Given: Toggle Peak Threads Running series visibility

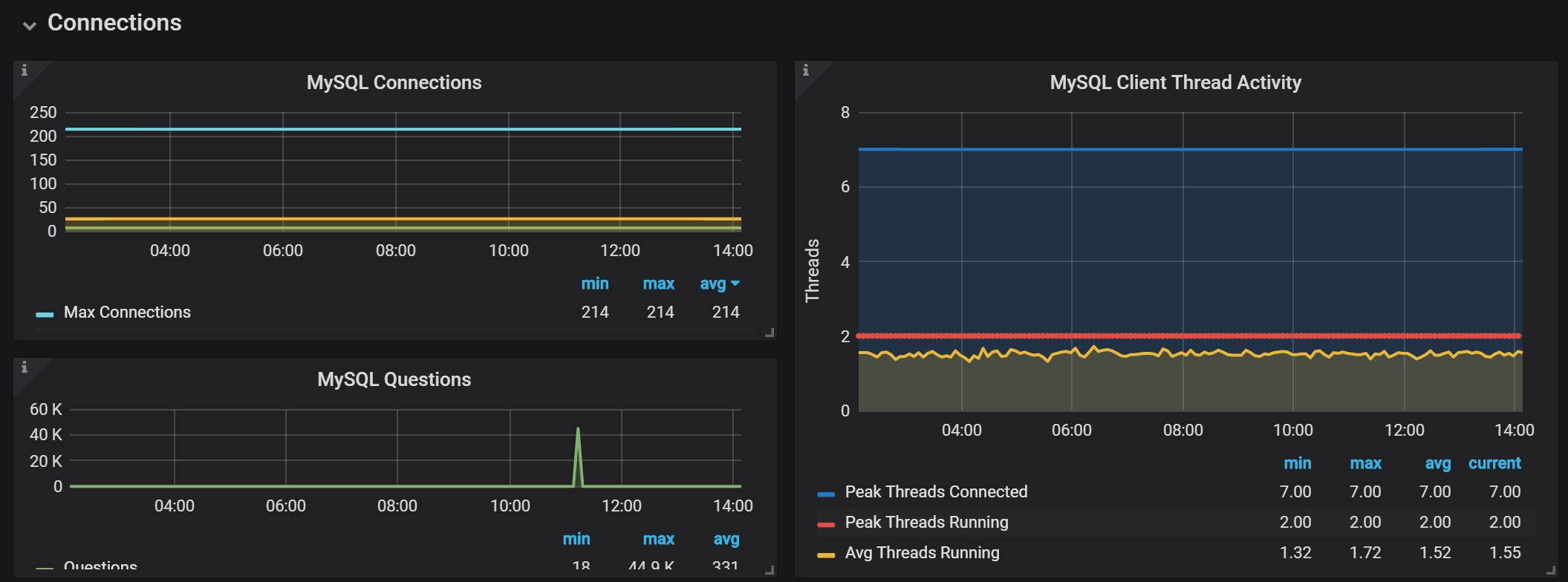Looking at the screenshot, I should [926, 523].
